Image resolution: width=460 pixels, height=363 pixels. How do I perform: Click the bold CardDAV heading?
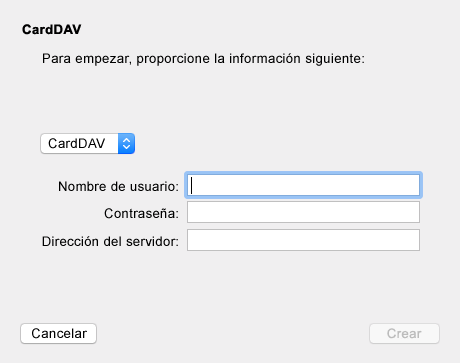(52, 30)
